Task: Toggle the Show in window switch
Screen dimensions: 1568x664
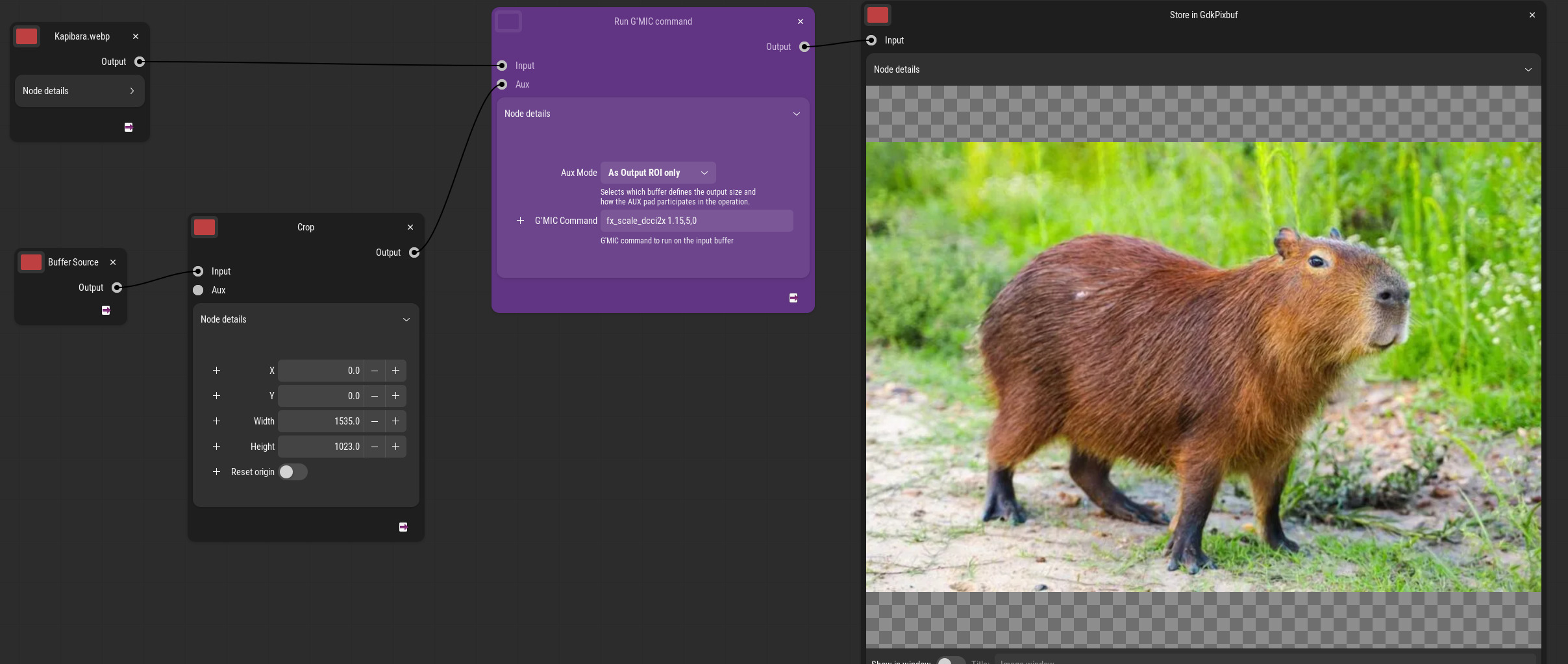Action: (x=950, y=660)
